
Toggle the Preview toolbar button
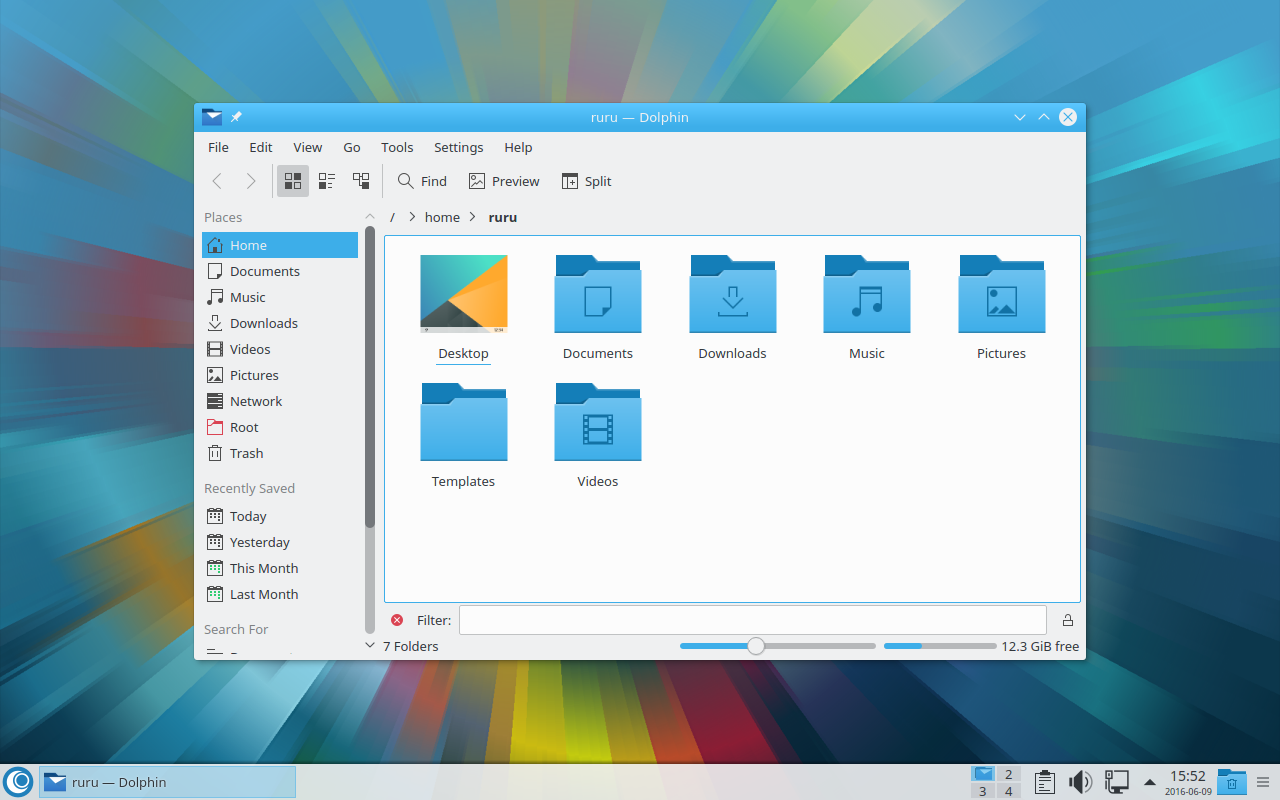click(x=504, y=181)
